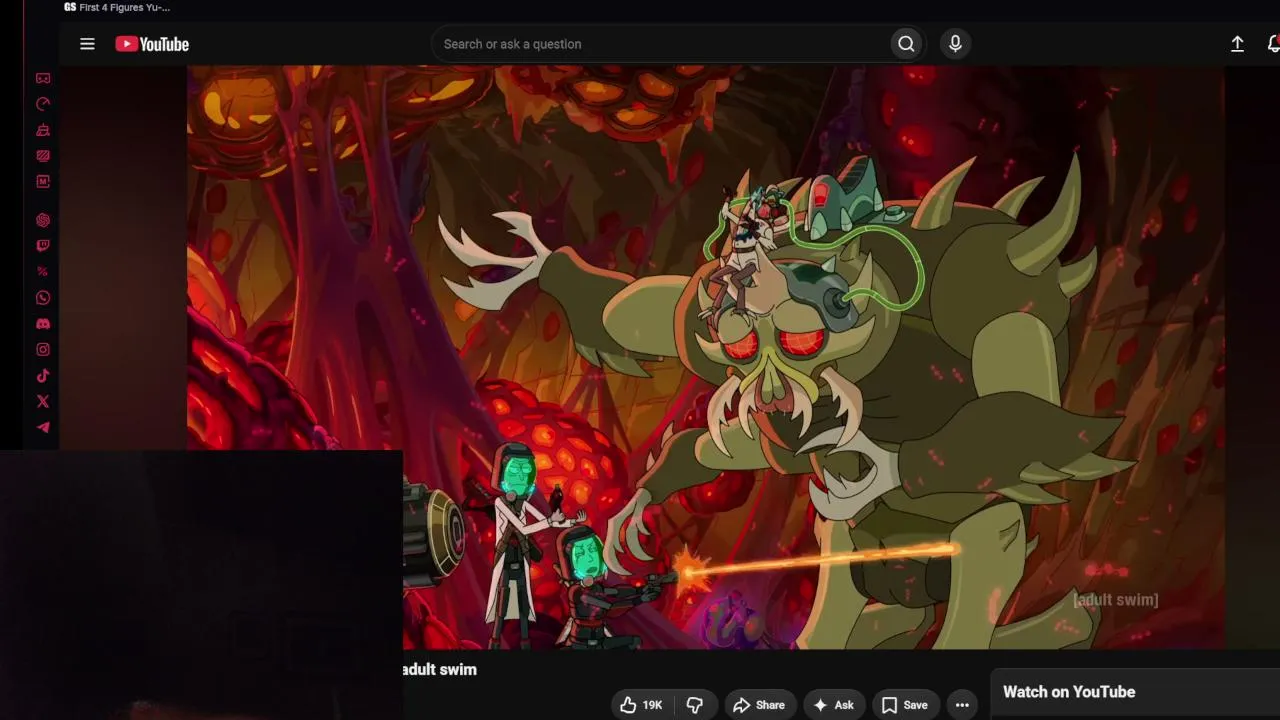1280x720 pixels.
Task: Select the 'First 4 Figures Yu-...' browser tab
Action: coord(118,8)
